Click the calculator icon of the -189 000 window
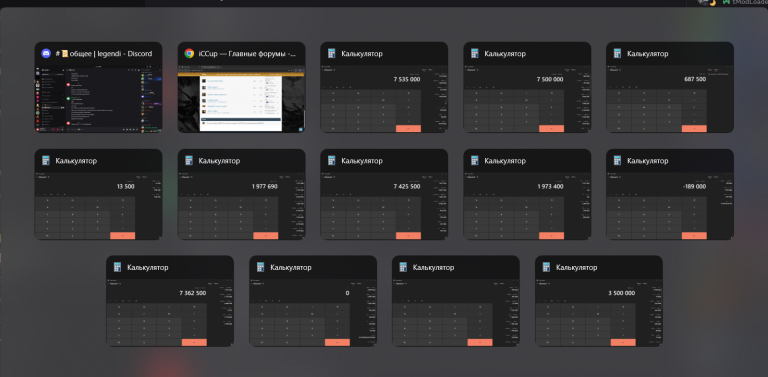768x377 pixels. click(x=617, y=161)
